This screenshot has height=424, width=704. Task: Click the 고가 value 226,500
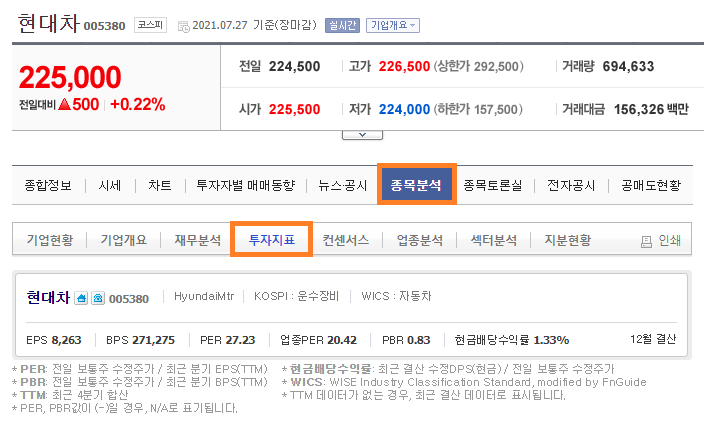[x=404, y=66]
